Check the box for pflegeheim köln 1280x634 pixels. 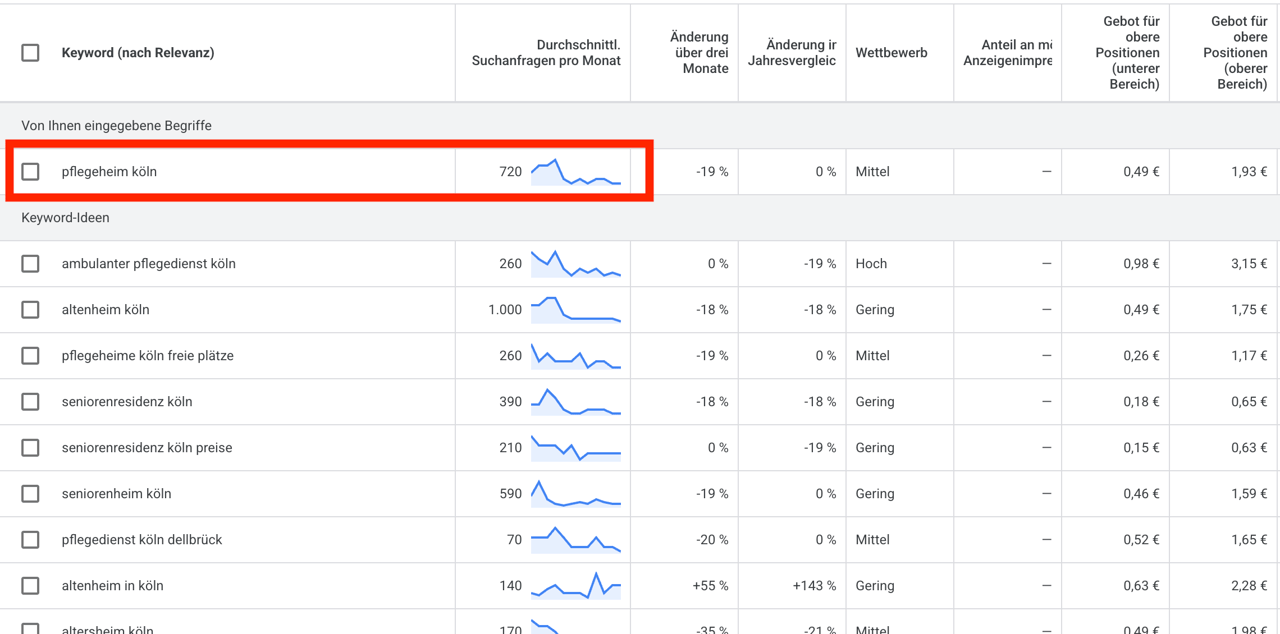pos(31,172)
